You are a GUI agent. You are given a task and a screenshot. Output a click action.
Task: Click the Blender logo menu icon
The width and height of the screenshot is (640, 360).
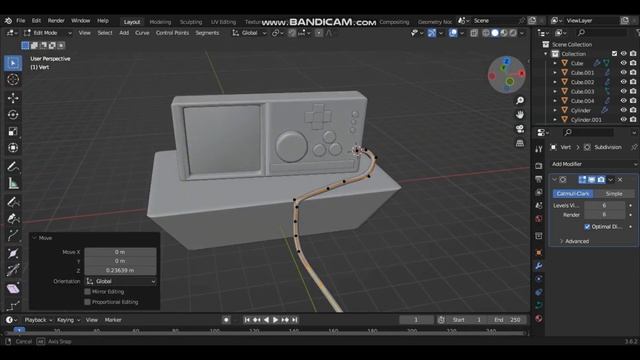coord(8,20)
